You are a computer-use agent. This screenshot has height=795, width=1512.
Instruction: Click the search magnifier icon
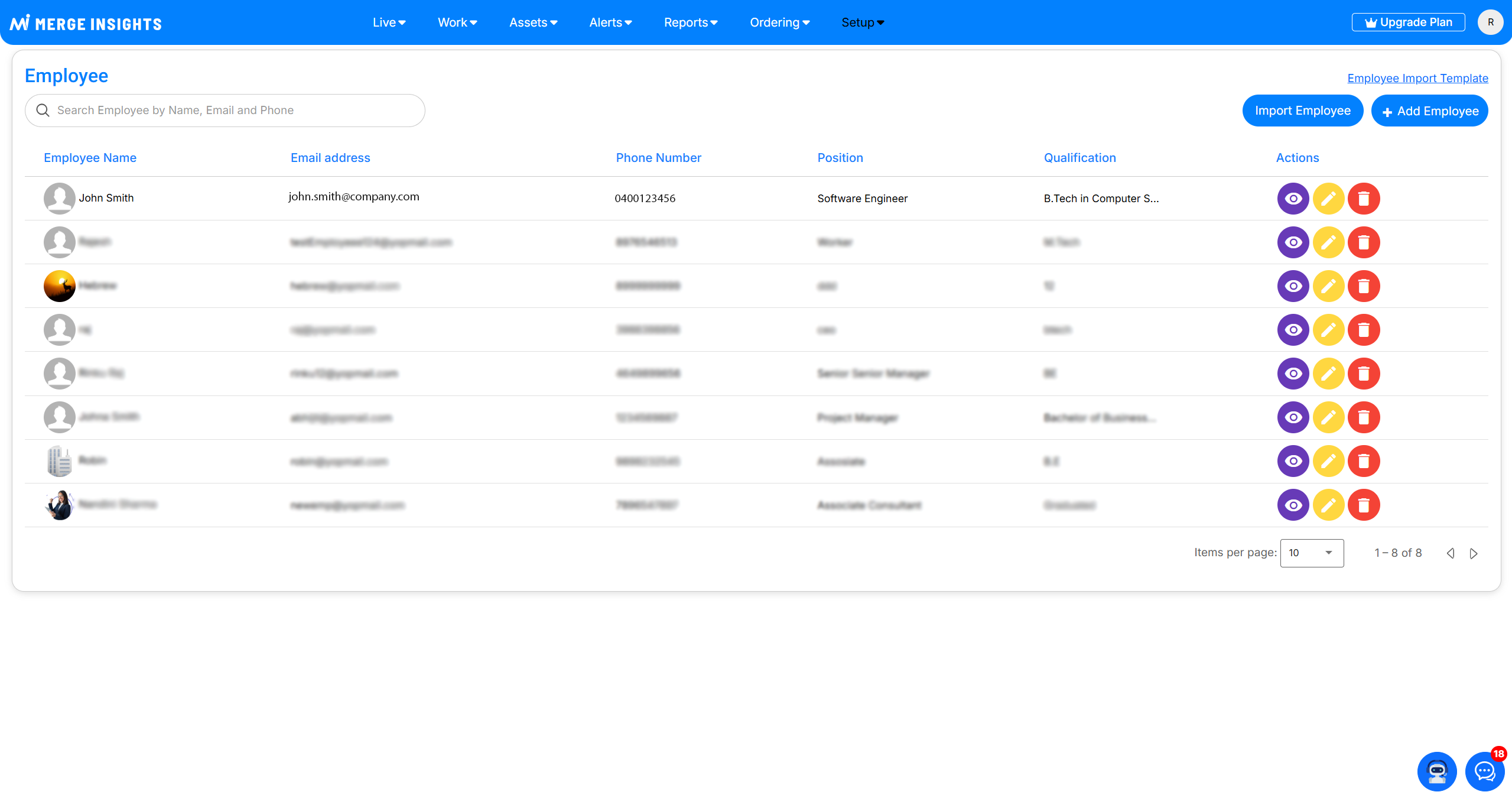(43, 111)
